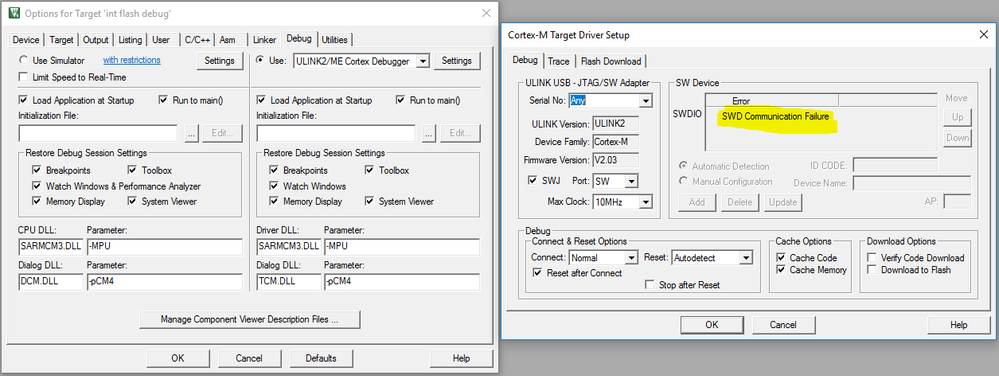Browse for debugger initialization file (...)

(429, 133)
